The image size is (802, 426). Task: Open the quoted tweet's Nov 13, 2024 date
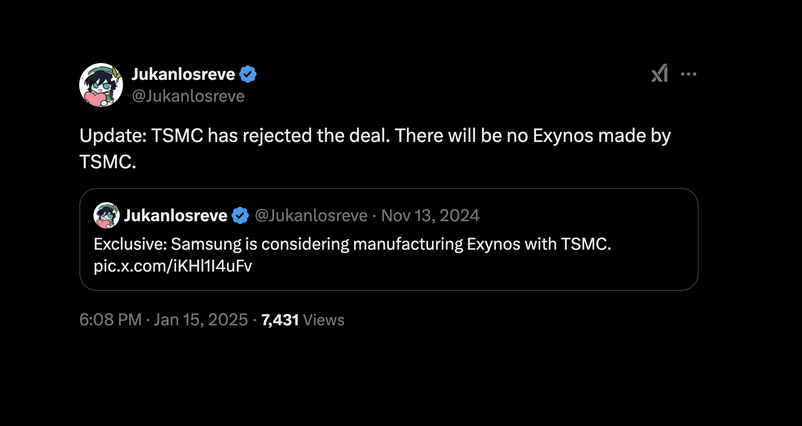430,215
